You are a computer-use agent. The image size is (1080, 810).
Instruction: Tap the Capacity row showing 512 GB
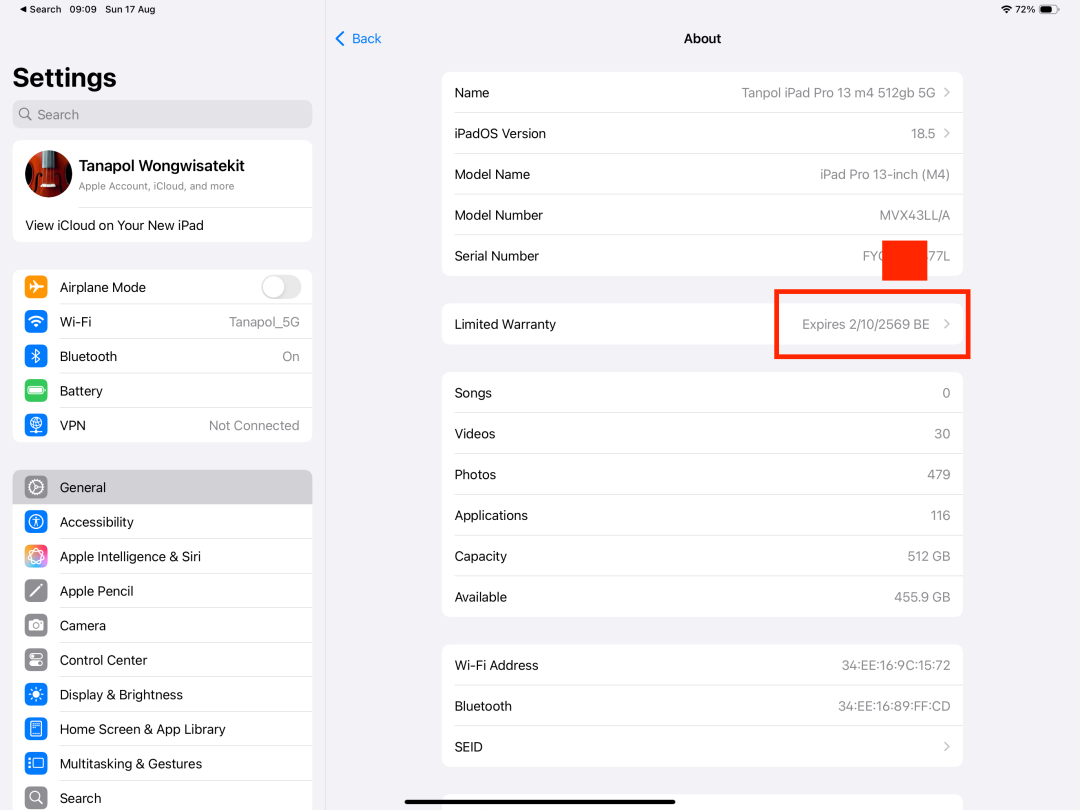(702, 556)
